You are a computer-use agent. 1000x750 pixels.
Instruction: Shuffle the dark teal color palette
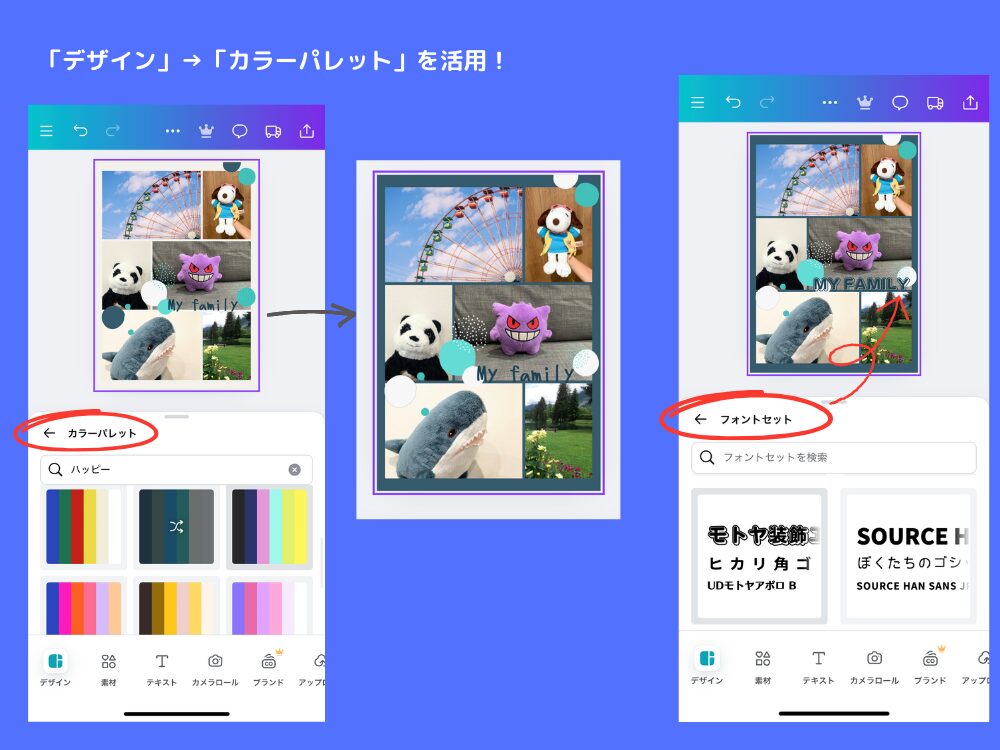point(176,527)
